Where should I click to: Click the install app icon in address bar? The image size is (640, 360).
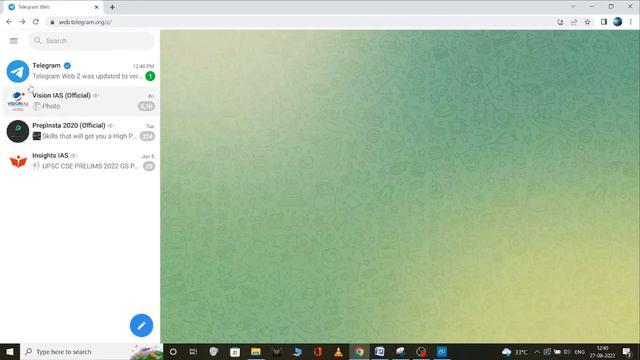[x=560, y=22]
